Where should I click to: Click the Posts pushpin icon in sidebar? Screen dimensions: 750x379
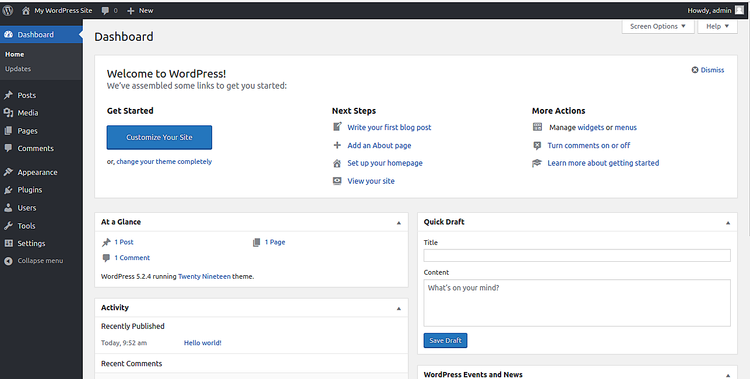click(x=8, y=95)
